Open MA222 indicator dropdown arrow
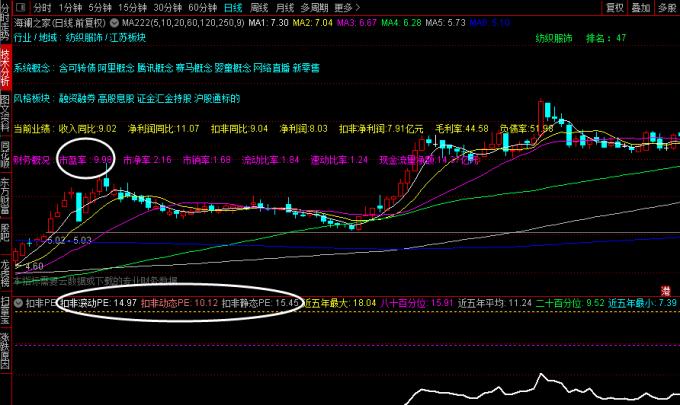 114,23
